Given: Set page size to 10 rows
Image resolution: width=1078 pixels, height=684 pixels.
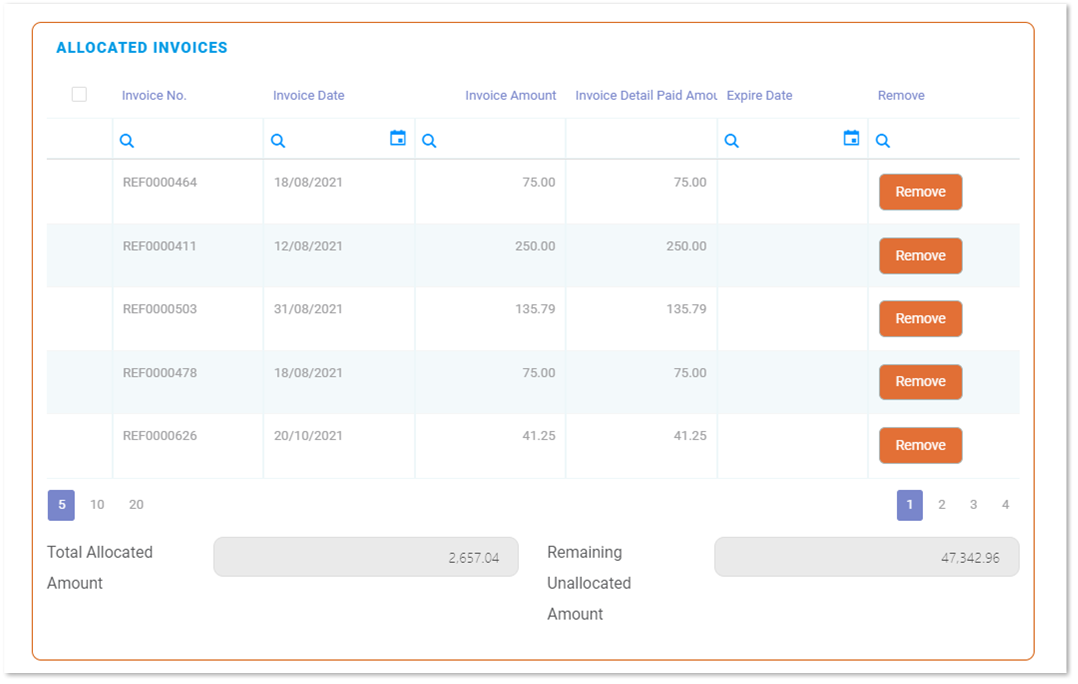Looking at the screenshot, I should (x=97, y=505).
